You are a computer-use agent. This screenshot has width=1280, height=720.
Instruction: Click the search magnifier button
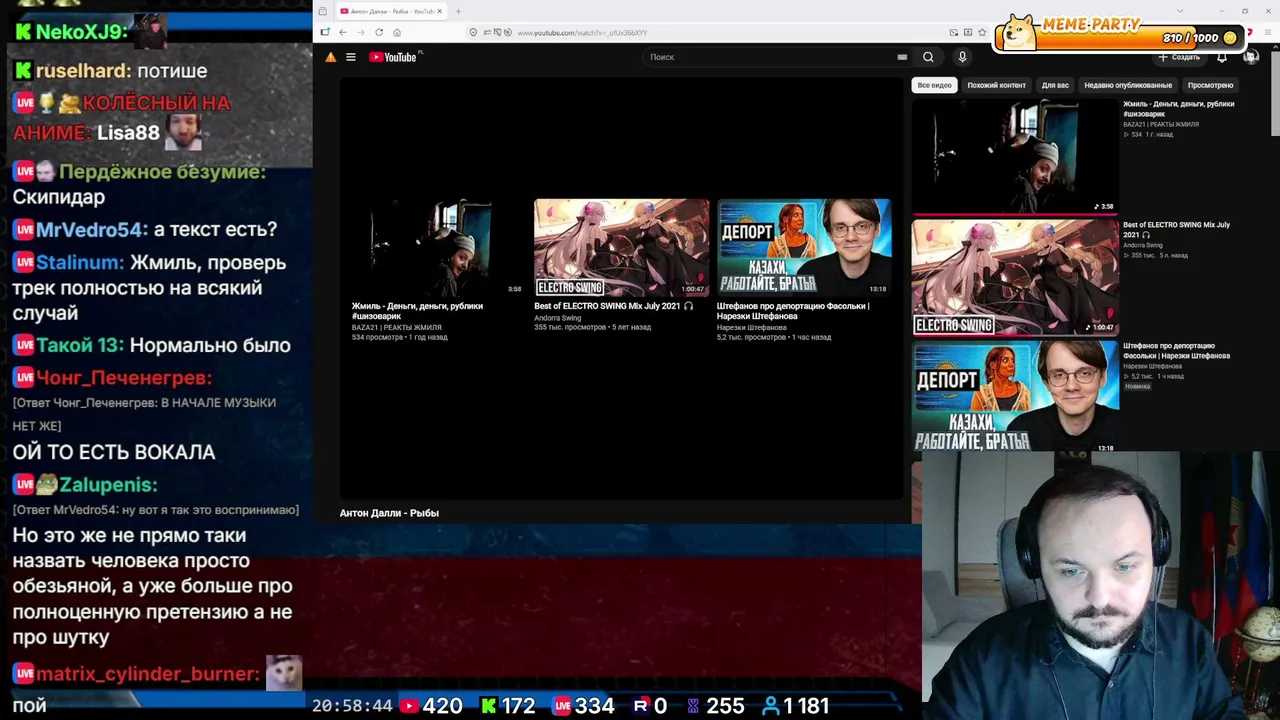pyautogui.click(x=928, y=57)
